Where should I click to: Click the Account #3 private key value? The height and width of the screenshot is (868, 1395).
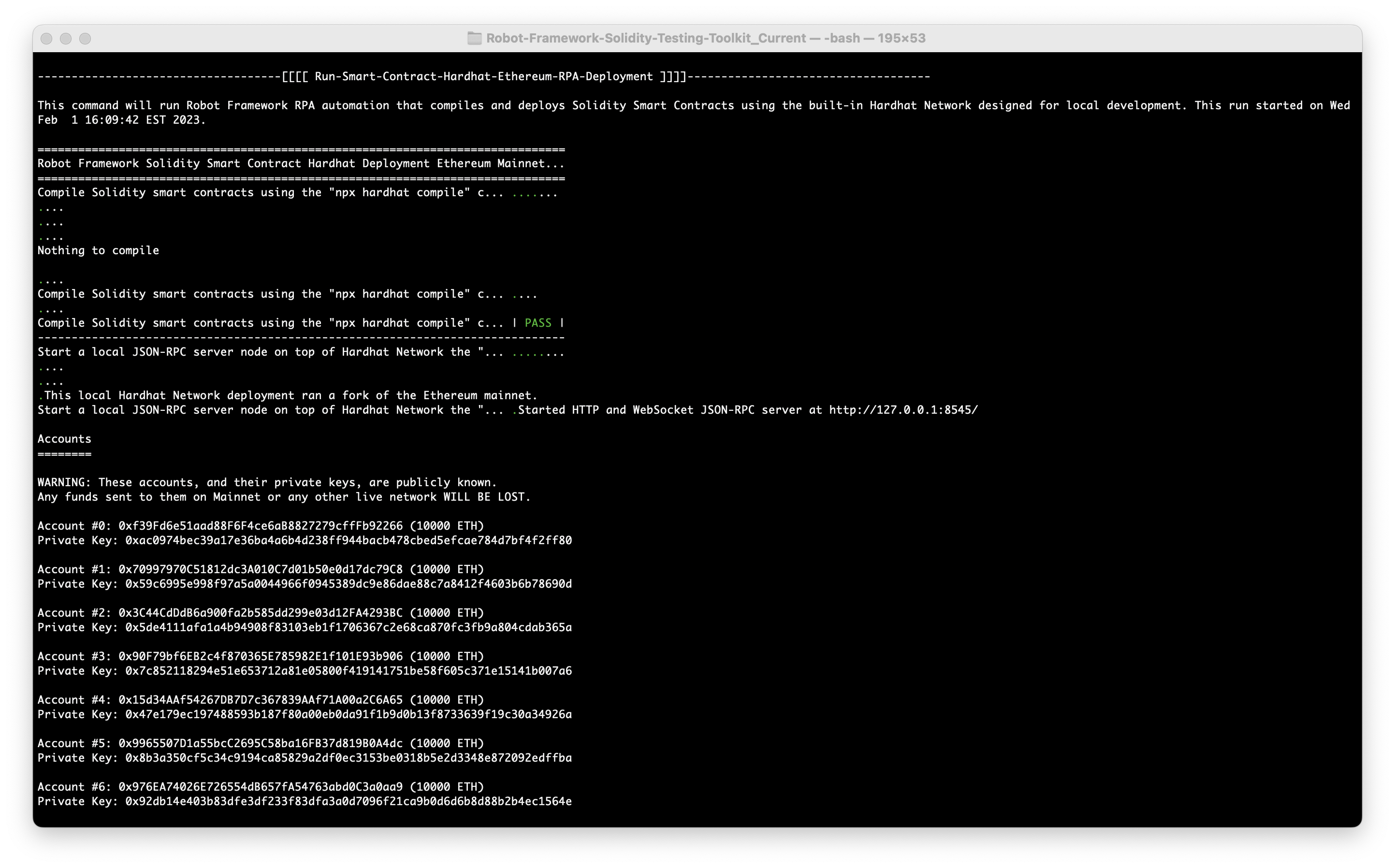pos(348,671)
